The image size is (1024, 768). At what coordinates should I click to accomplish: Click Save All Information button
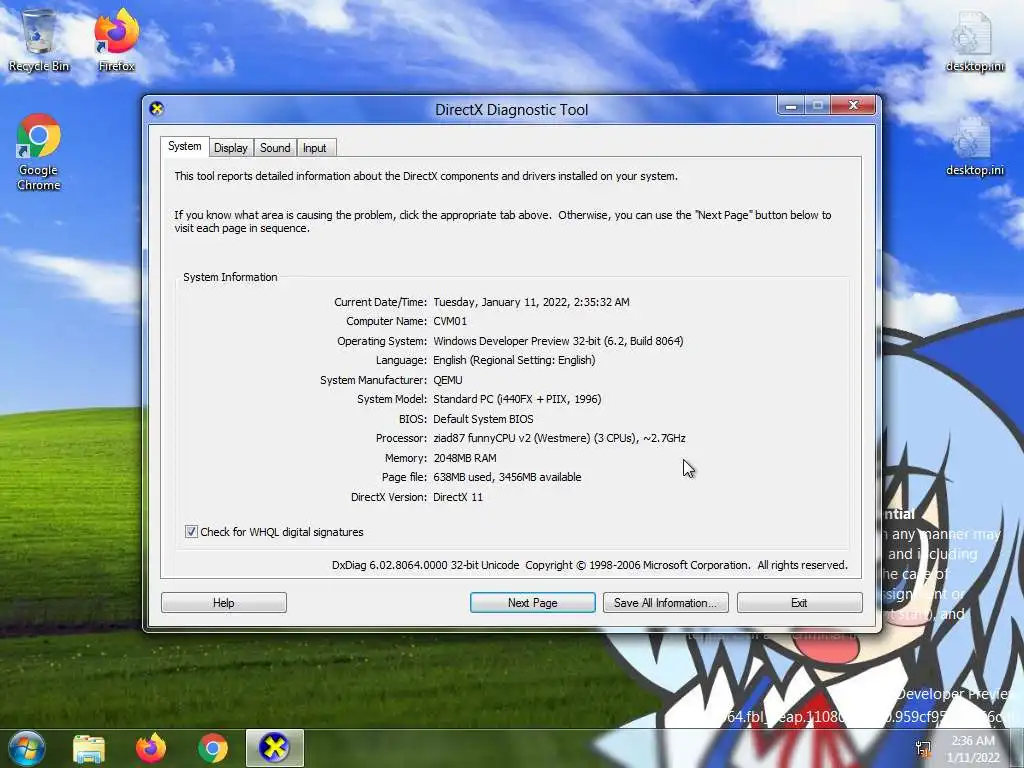(x=665, y=603)
